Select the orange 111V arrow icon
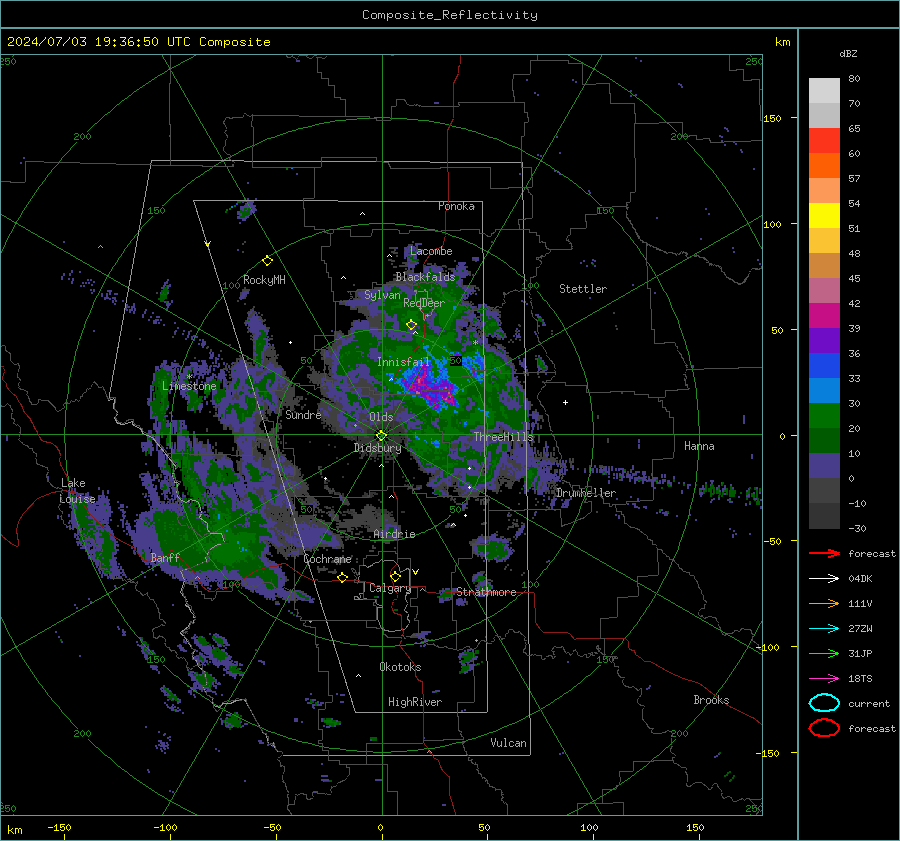This screenshot has width=900, height=841. pyautogui.click(x=824, y=603)
